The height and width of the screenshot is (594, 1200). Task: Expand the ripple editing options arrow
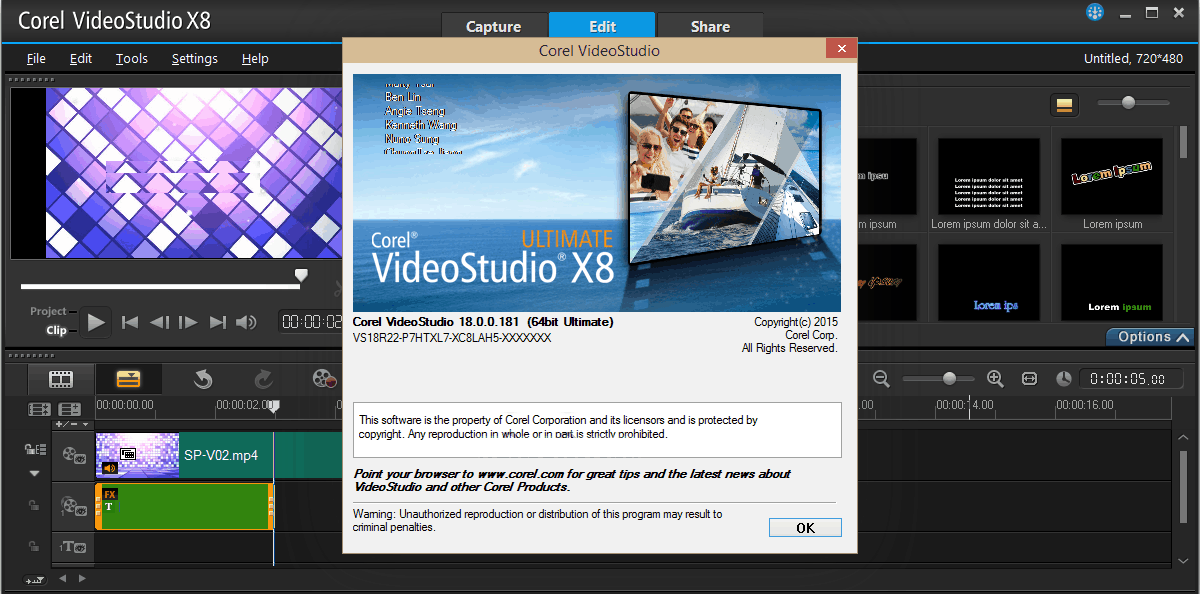34,473
